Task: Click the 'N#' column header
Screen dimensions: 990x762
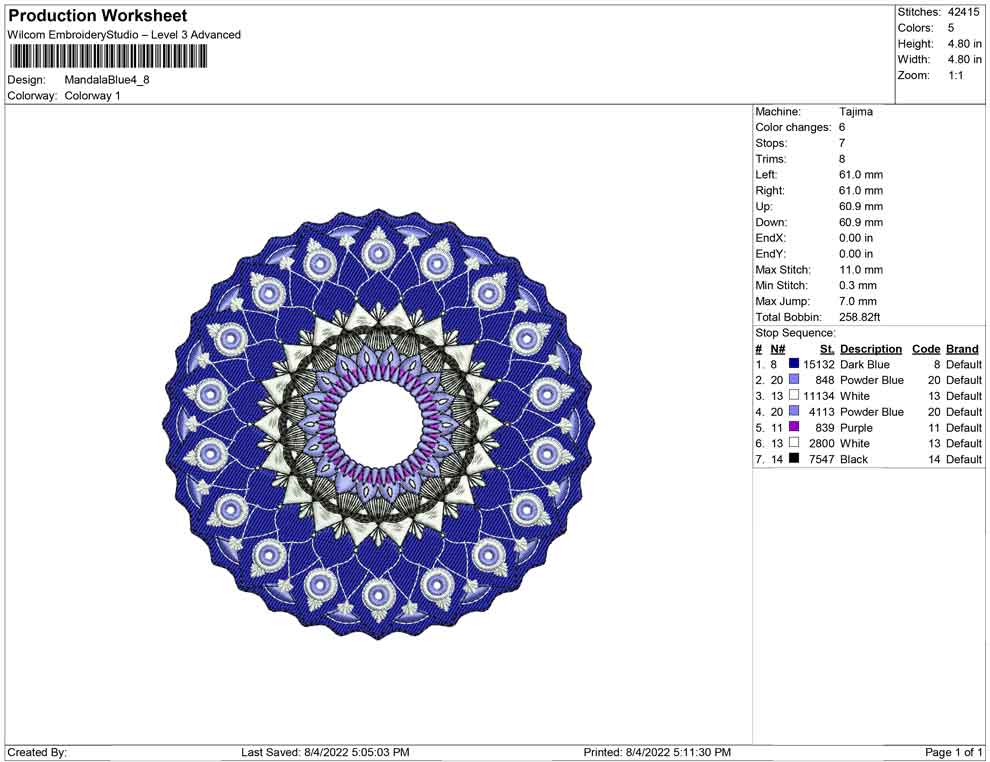Action: 778,348
